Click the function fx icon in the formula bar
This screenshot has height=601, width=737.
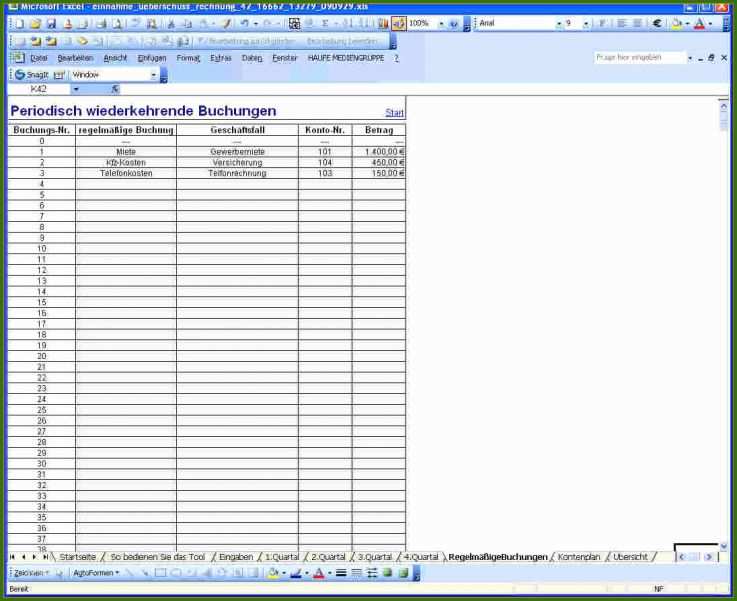point(115,89)
